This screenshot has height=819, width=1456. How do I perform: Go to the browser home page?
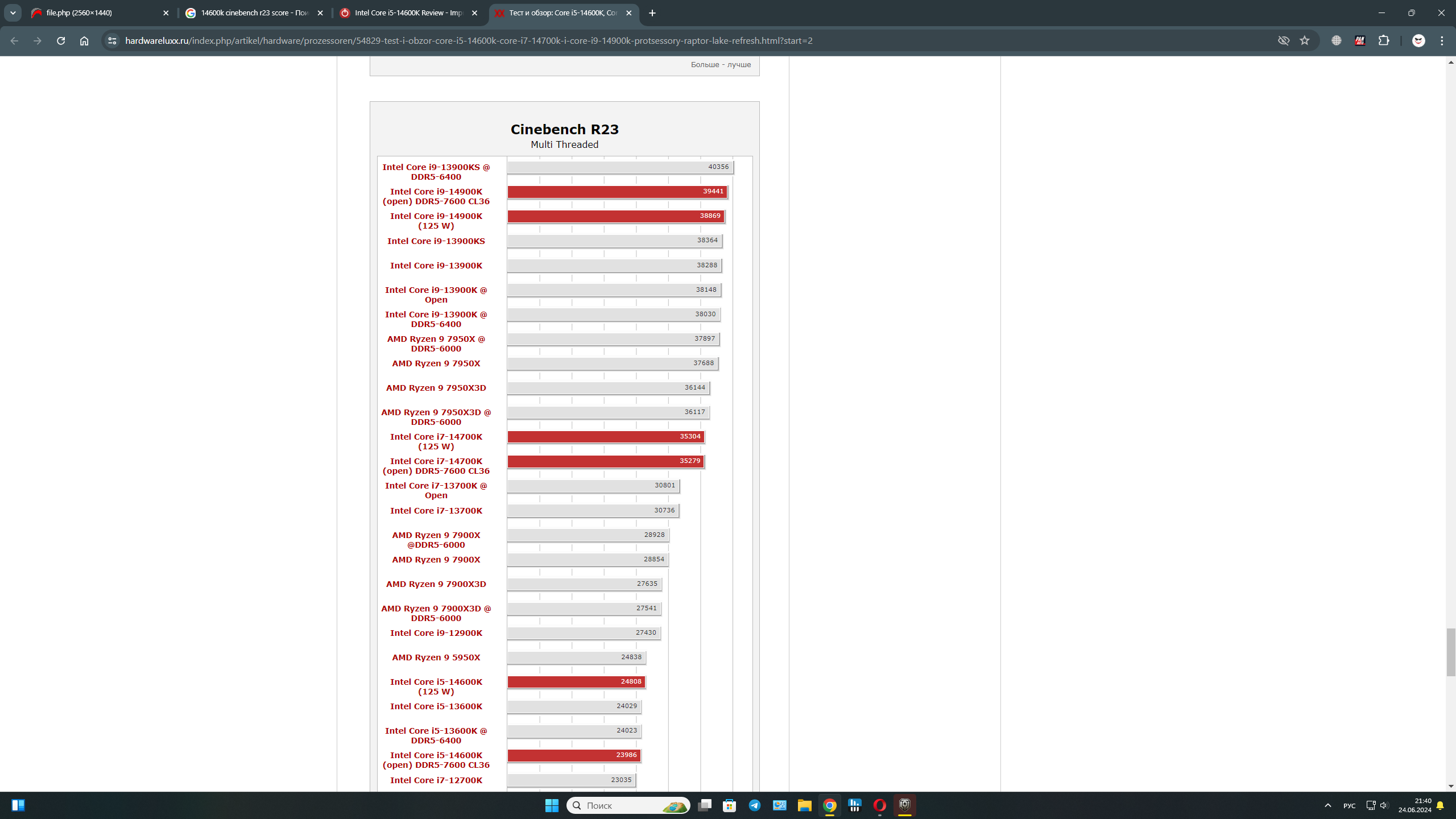(x=84, y=40)
